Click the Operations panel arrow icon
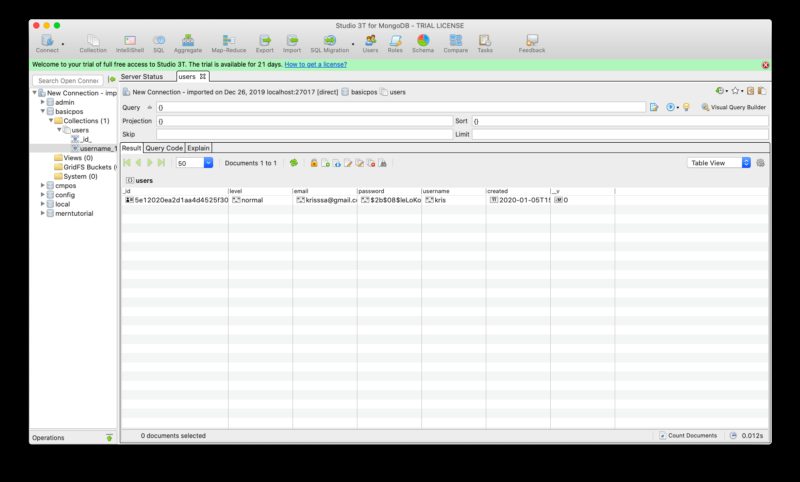The width and height of the screenshot is (800, 482). [x=109, y=438]
